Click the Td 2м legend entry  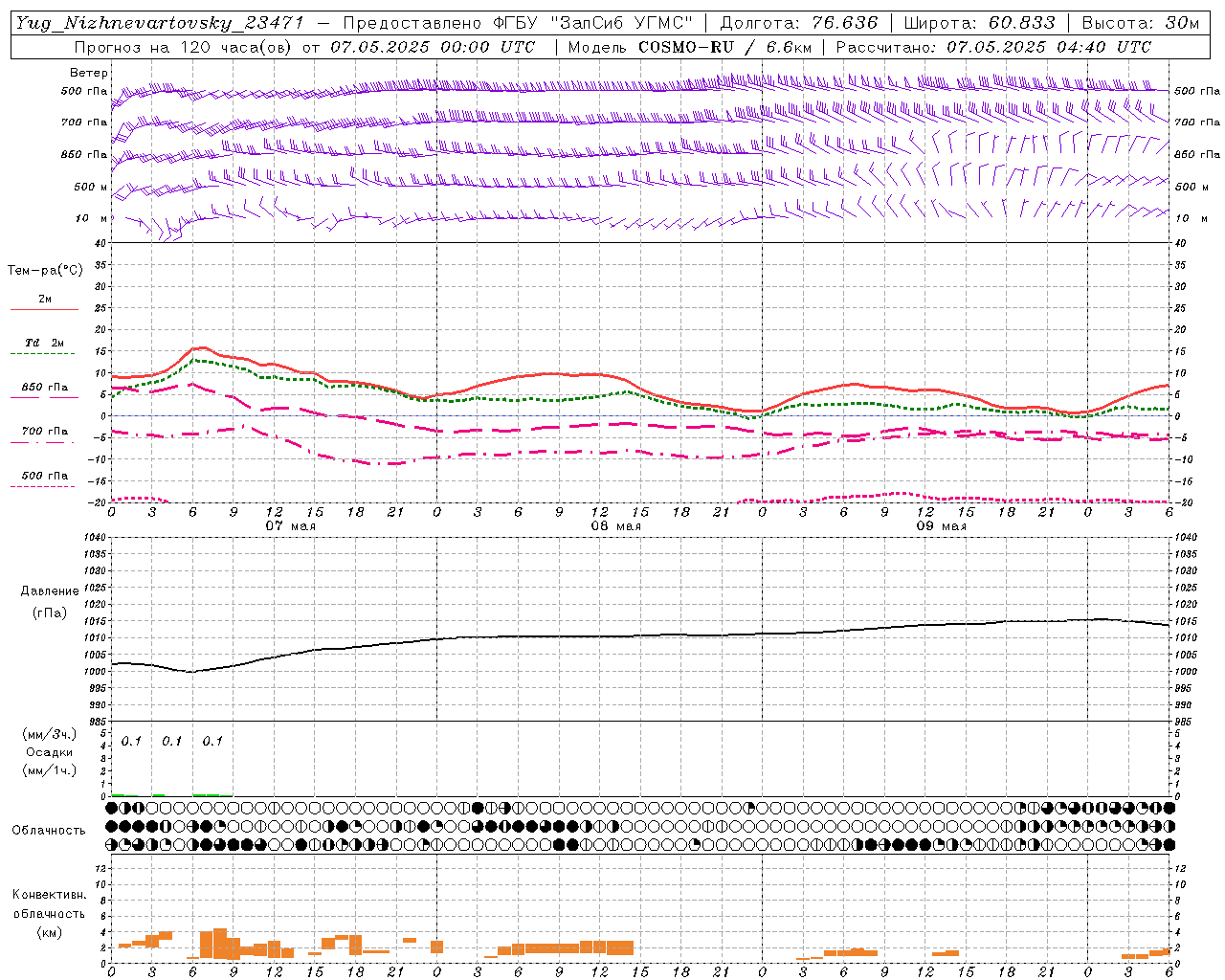[45, 343]
